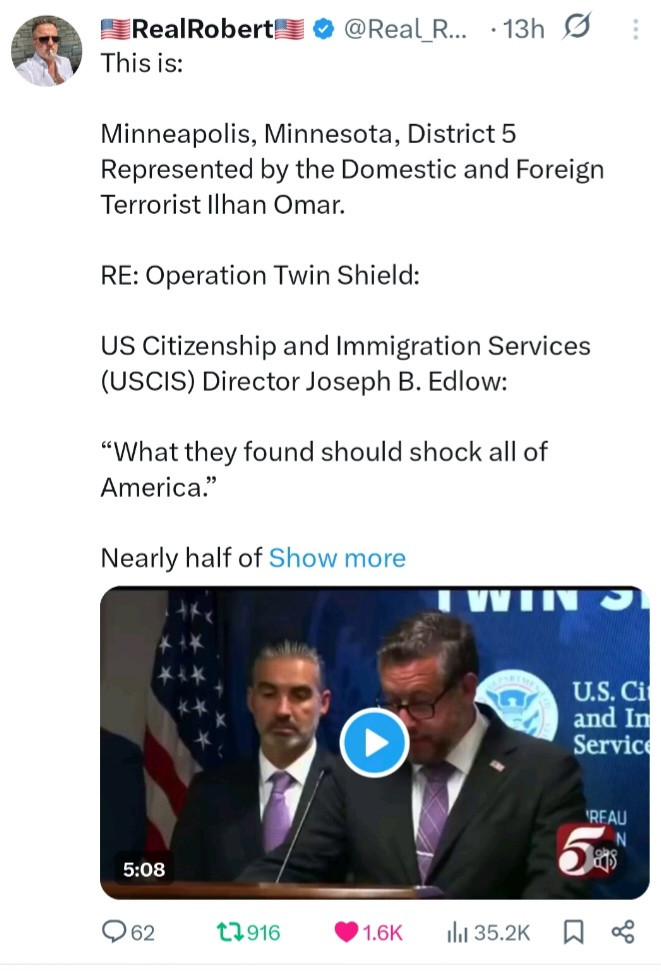
Task: Expand the post with Show more
Action: 337,558
